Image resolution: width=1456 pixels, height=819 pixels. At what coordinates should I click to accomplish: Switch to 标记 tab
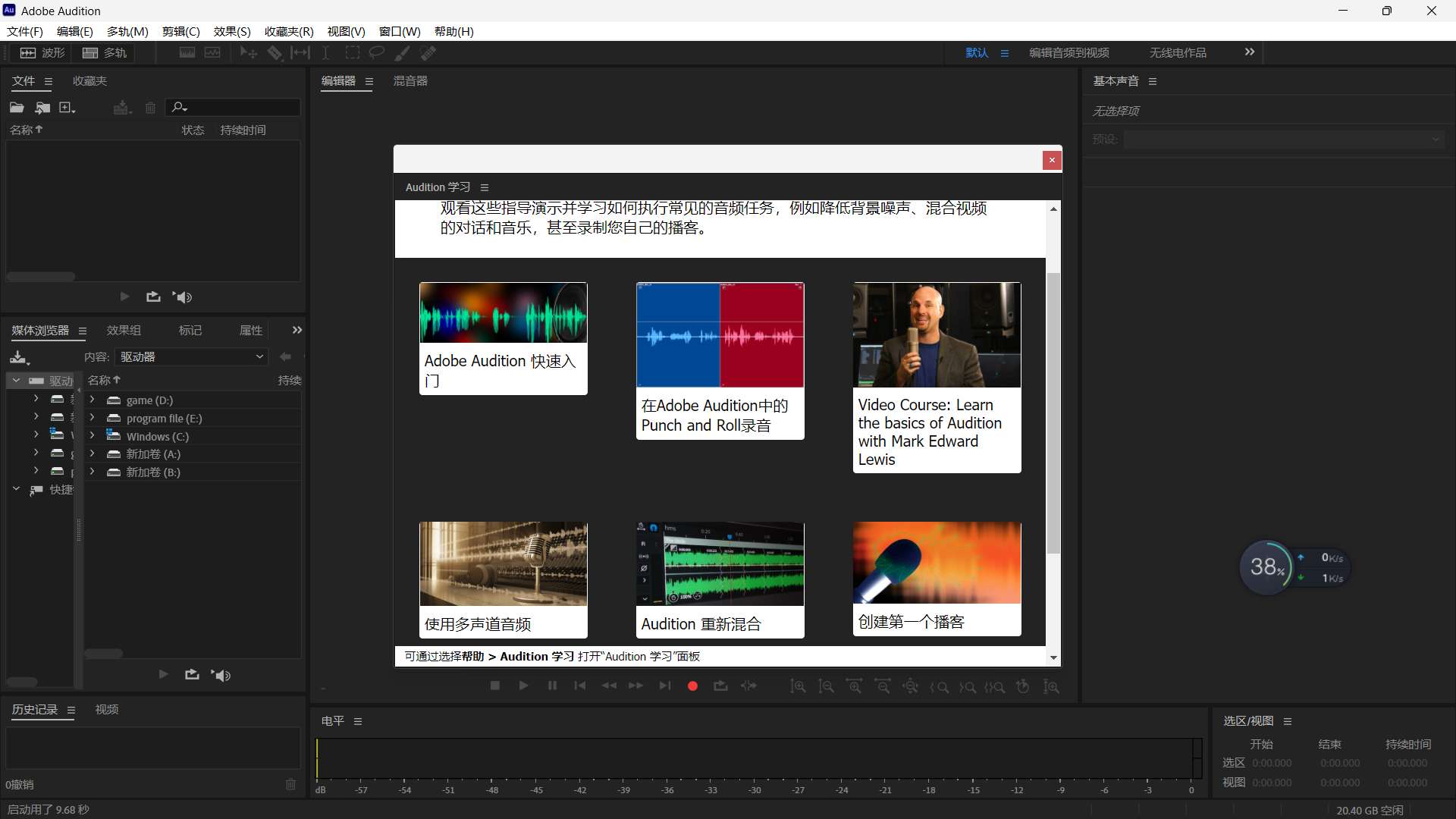pos(190,330)
